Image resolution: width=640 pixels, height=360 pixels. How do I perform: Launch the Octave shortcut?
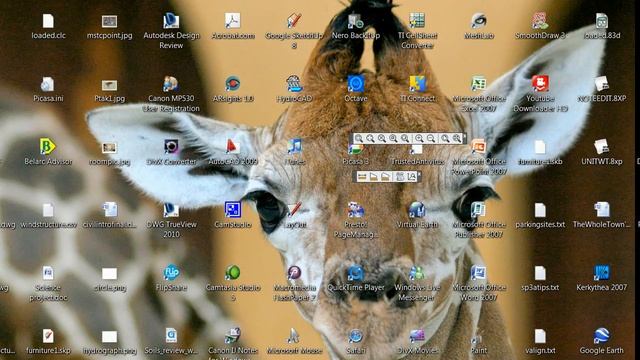tap(356, 84)
